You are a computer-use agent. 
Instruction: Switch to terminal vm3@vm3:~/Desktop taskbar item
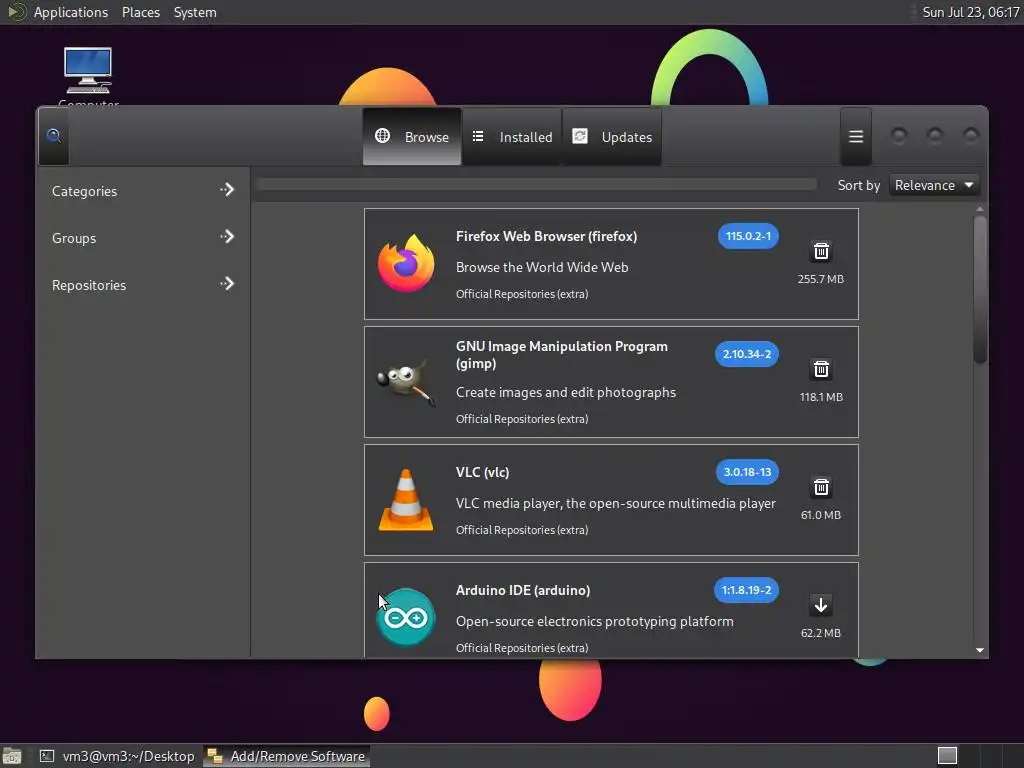click(x=118, y=756)
